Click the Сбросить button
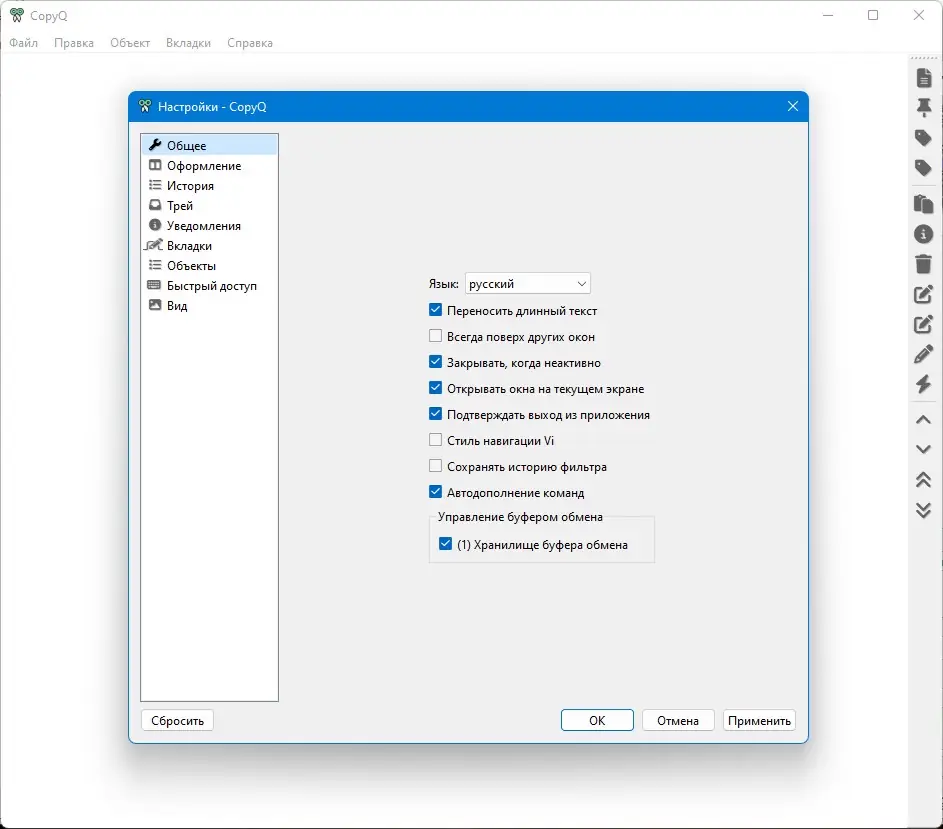The image size is (943, 829). (x=177, y=720)
